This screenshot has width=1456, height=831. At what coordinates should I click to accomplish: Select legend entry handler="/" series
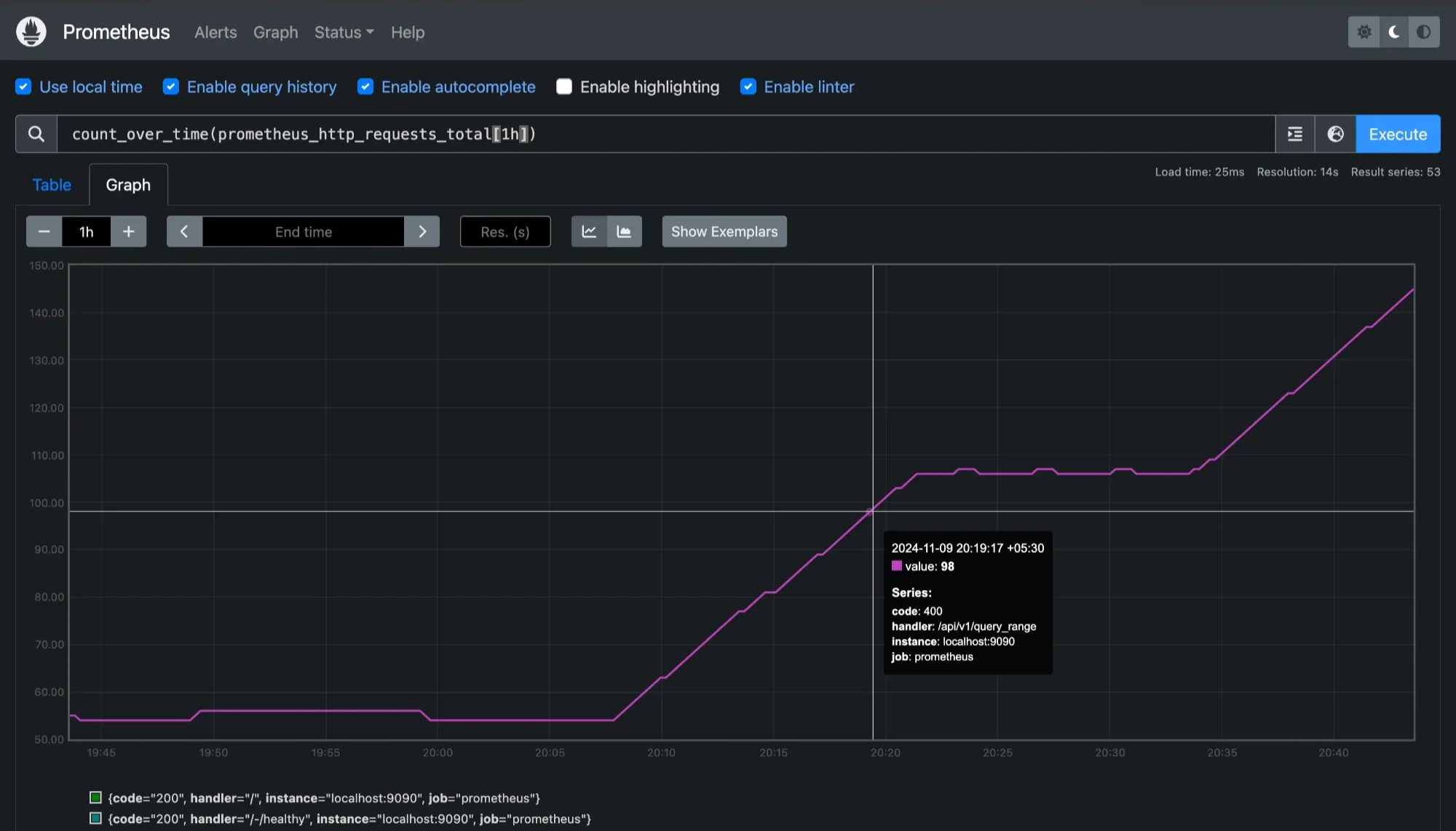tap(324, 798)
